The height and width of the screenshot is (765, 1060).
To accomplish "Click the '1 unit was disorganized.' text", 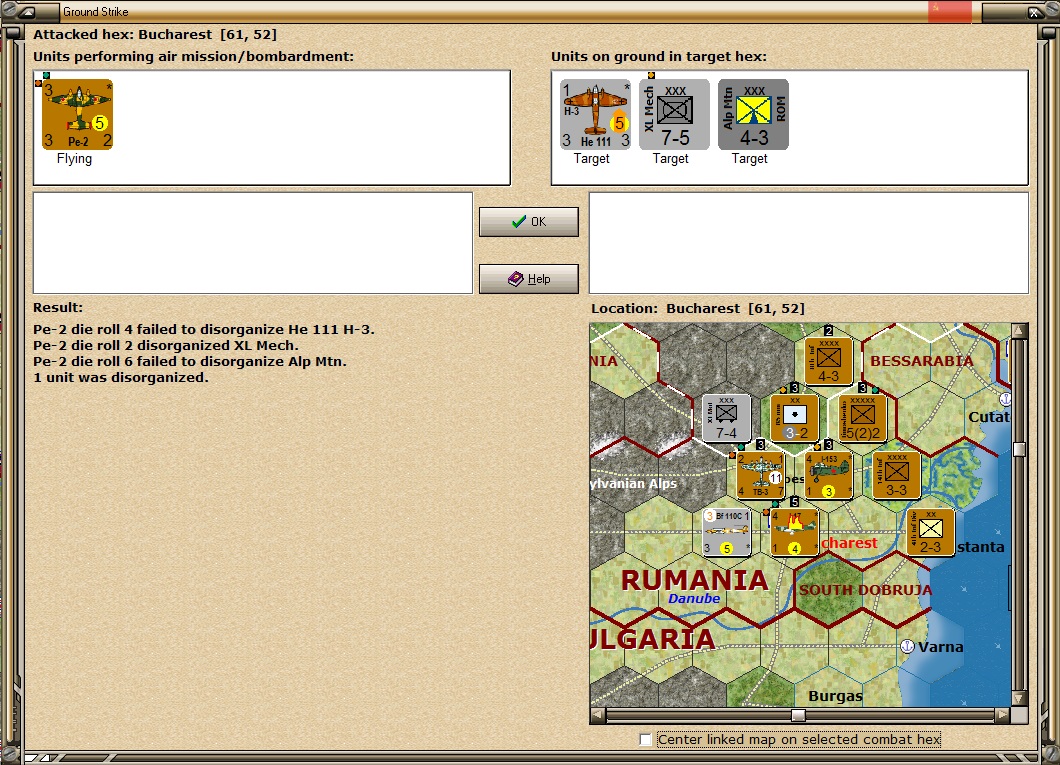I will (x=121, y=378).
